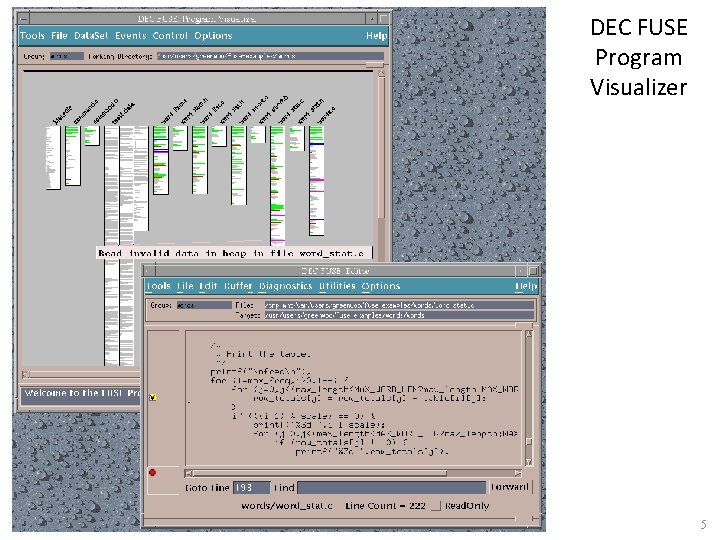Viewport: 720px width, 540px height.
Task: Click the Goto Line field showing 193
Action: [251, 487]
